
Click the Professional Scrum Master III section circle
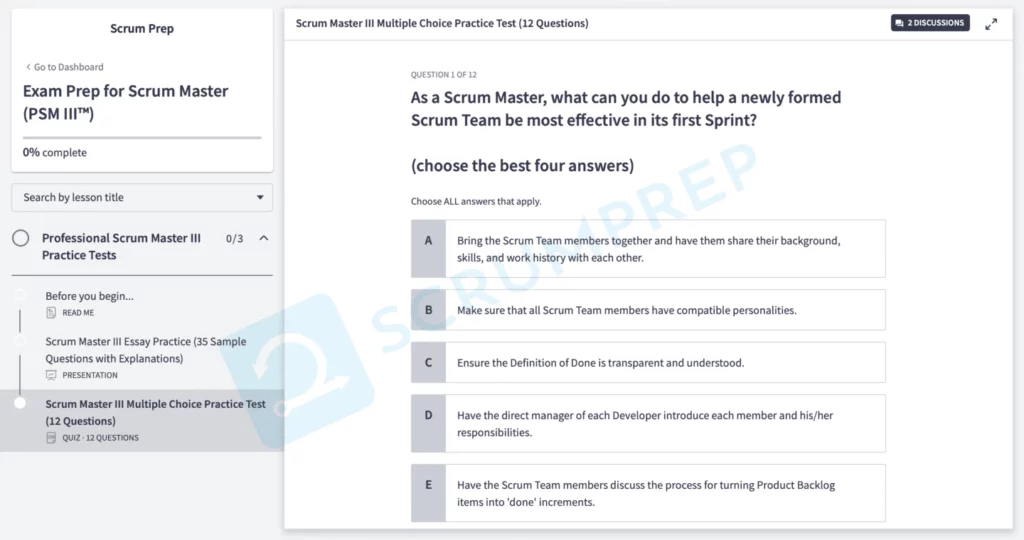coord(20,239)
